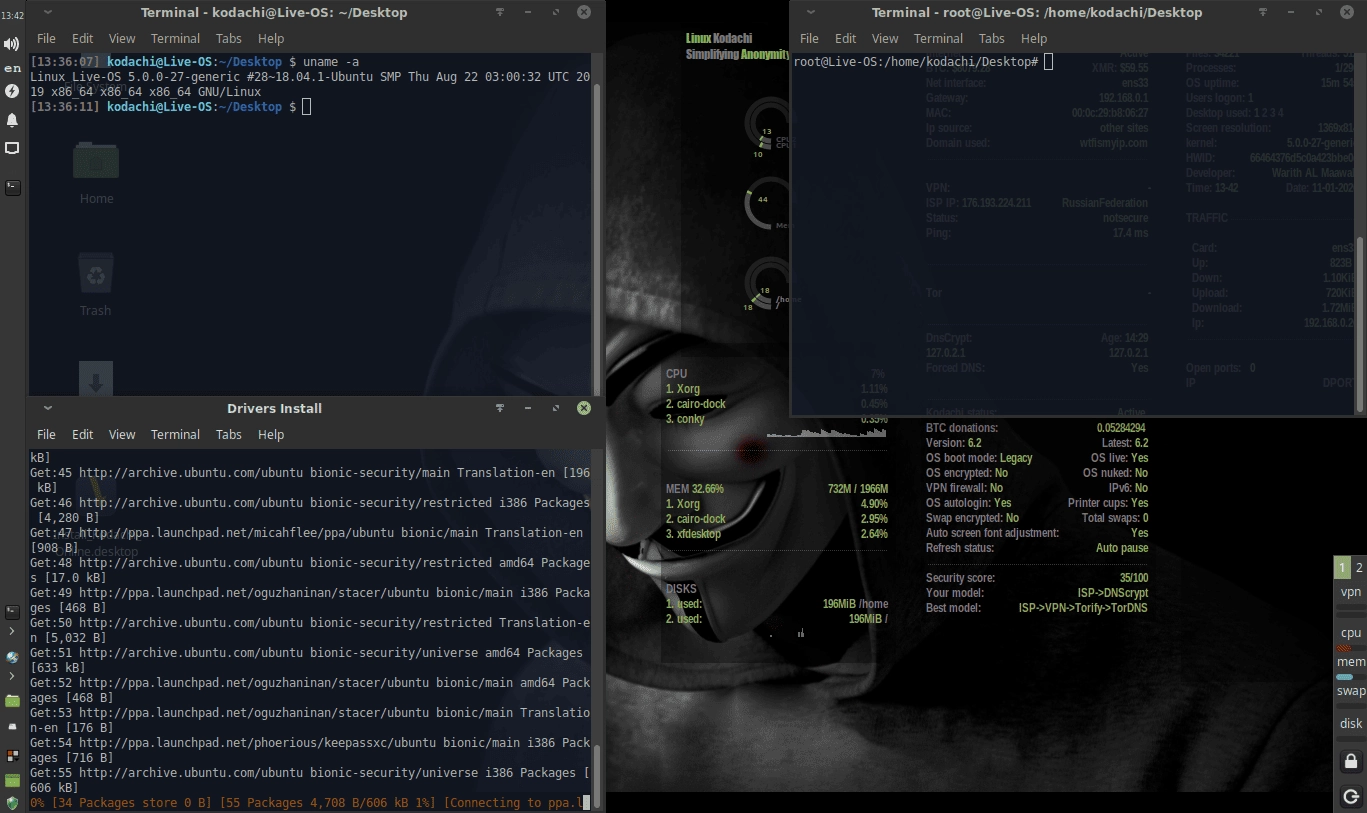Click the green shield icon at panel bottom
Image resolution: width=1367 pixels, height=813 pixels.
click(x=12, y=802)
